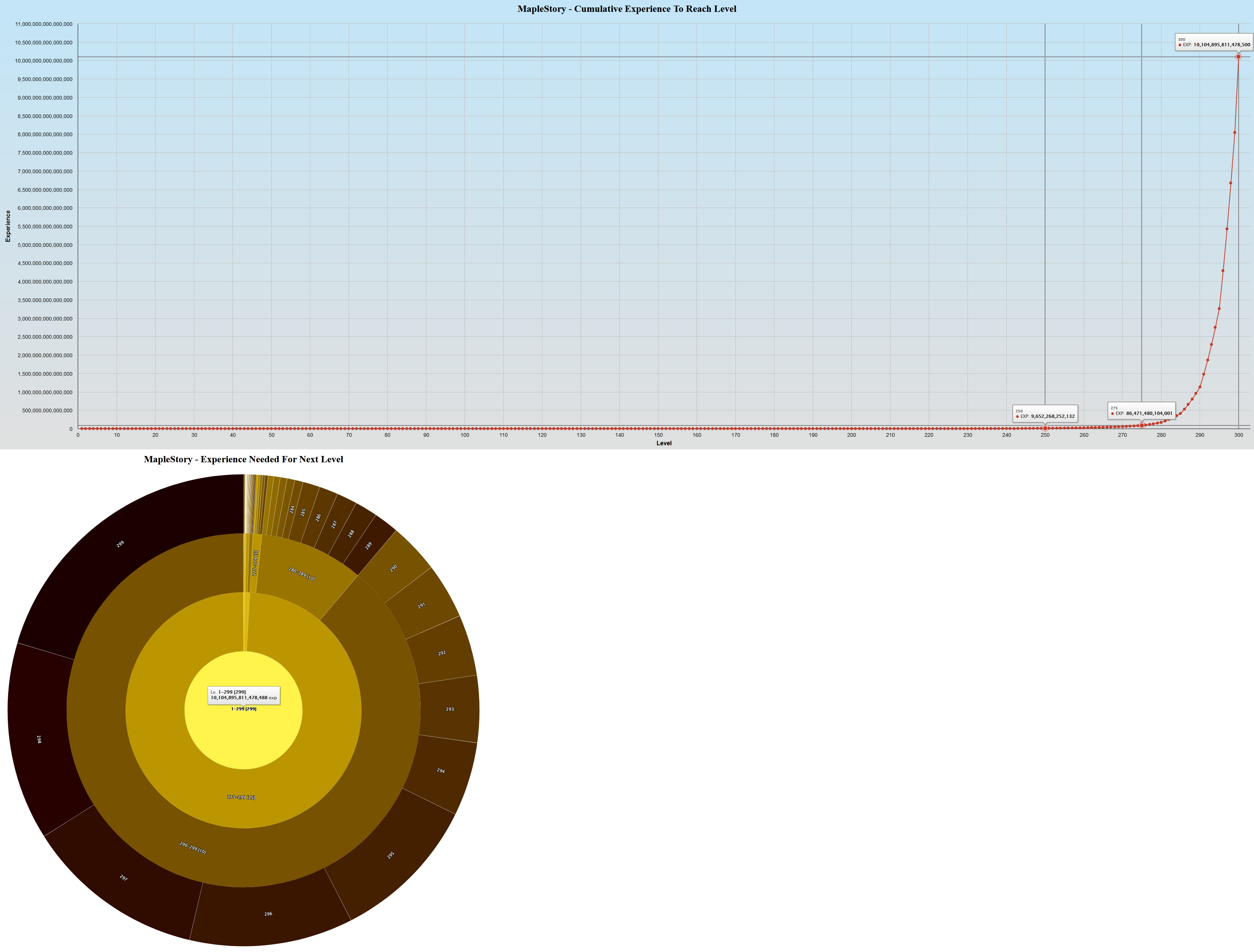Image resolution: width=1254 pixels, height=952 pixels.
Task: Click the 275-299 [25] ring segment
Action: (241, 797)
